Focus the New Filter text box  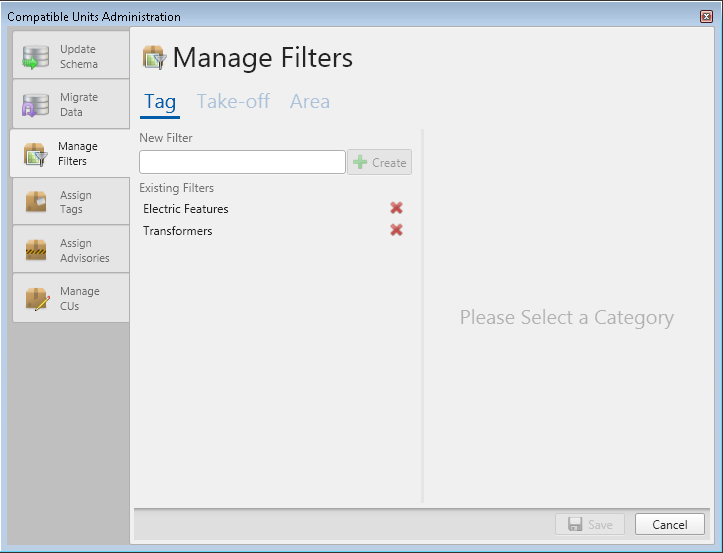click(242, 162)
